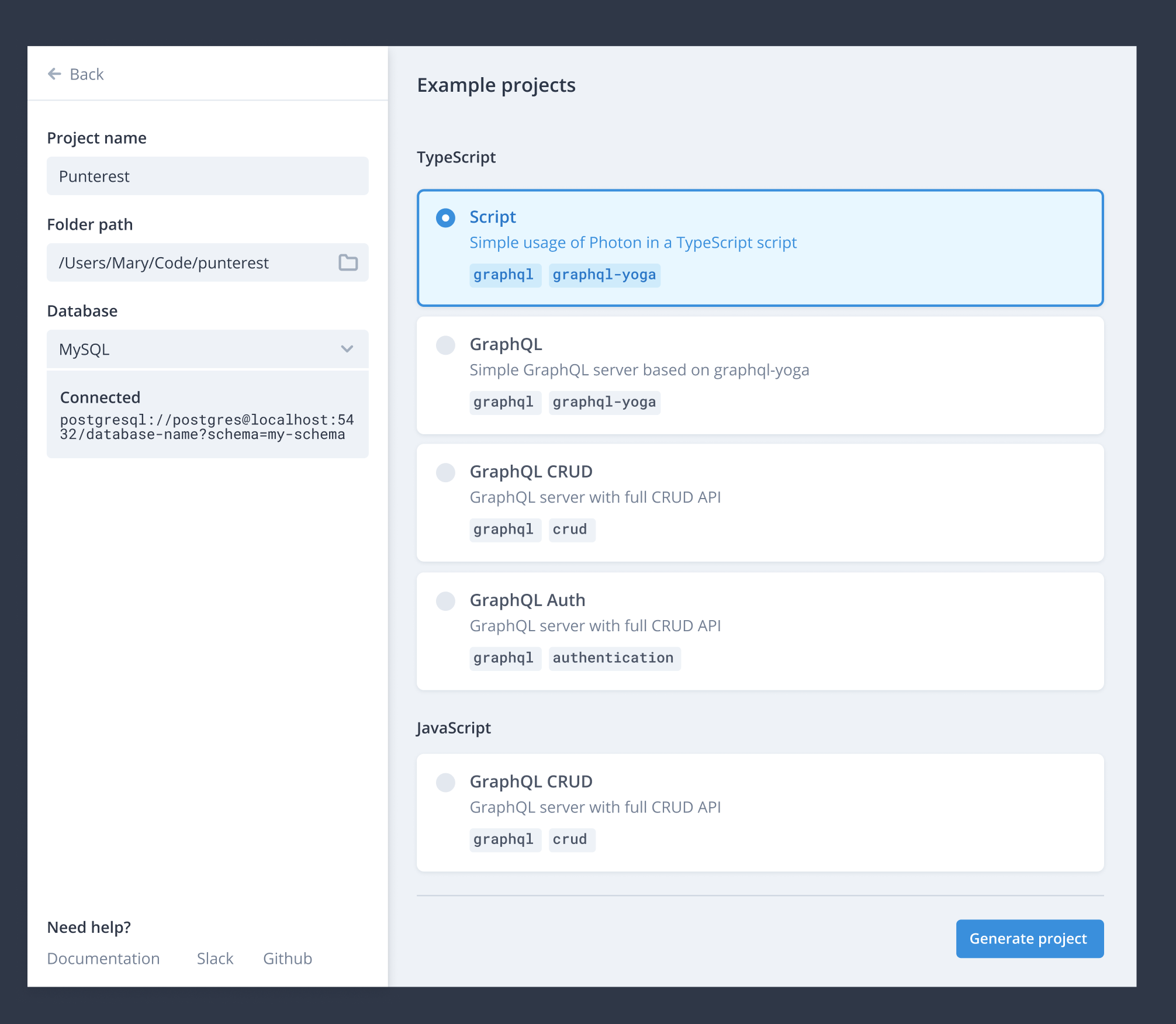
Task: Click the graphql-yoga tag in Script card
Action: pyautogui.click(x=604, y=275)
